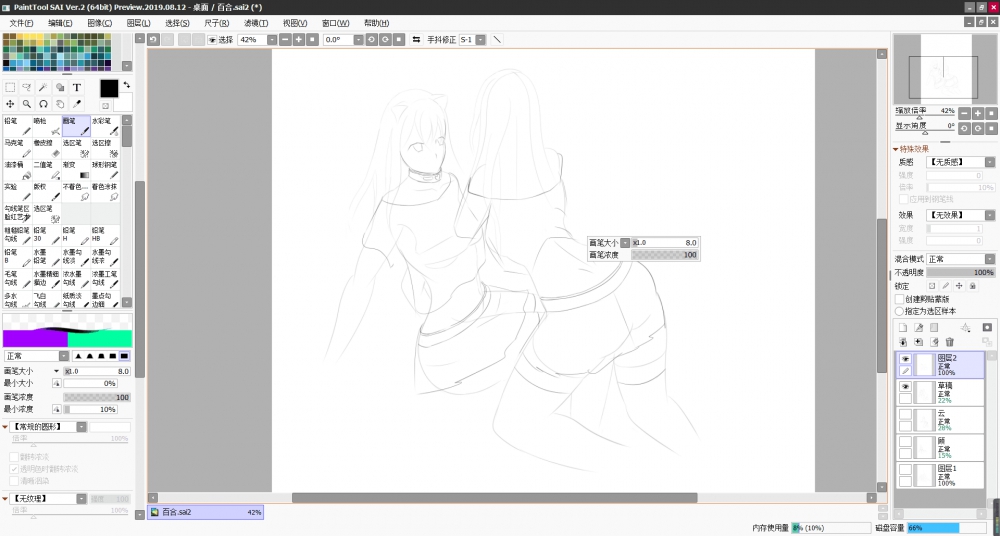Screen dimensions: 1000x536
Task: Select the shape tool icon
Action: click(x=60, y=87)
